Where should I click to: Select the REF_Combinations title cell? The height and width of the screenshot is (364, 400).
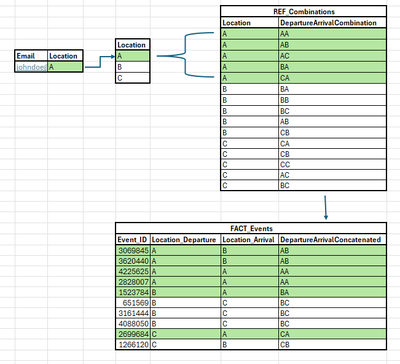coord(303,12)
